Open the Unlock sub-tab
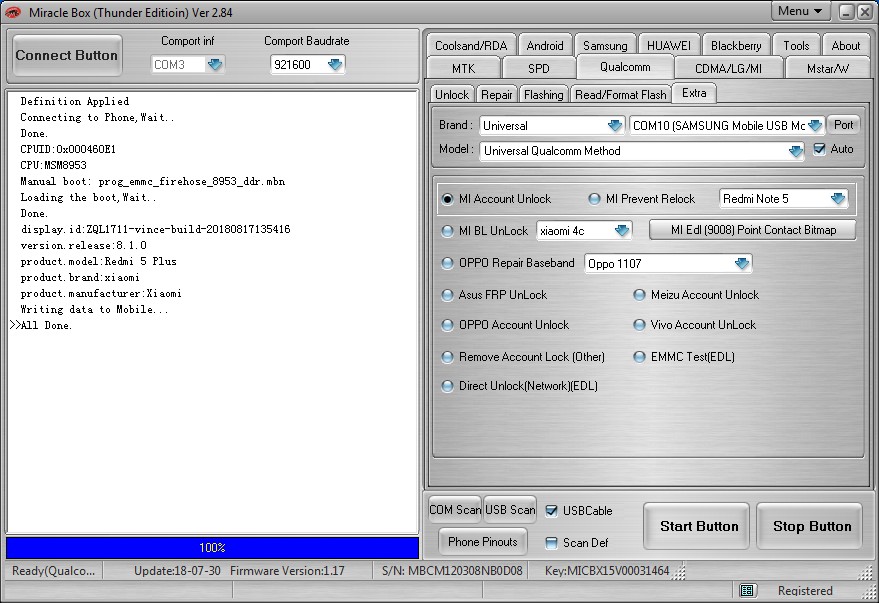This screenshot has height=603, width=879. click(452, 94)
